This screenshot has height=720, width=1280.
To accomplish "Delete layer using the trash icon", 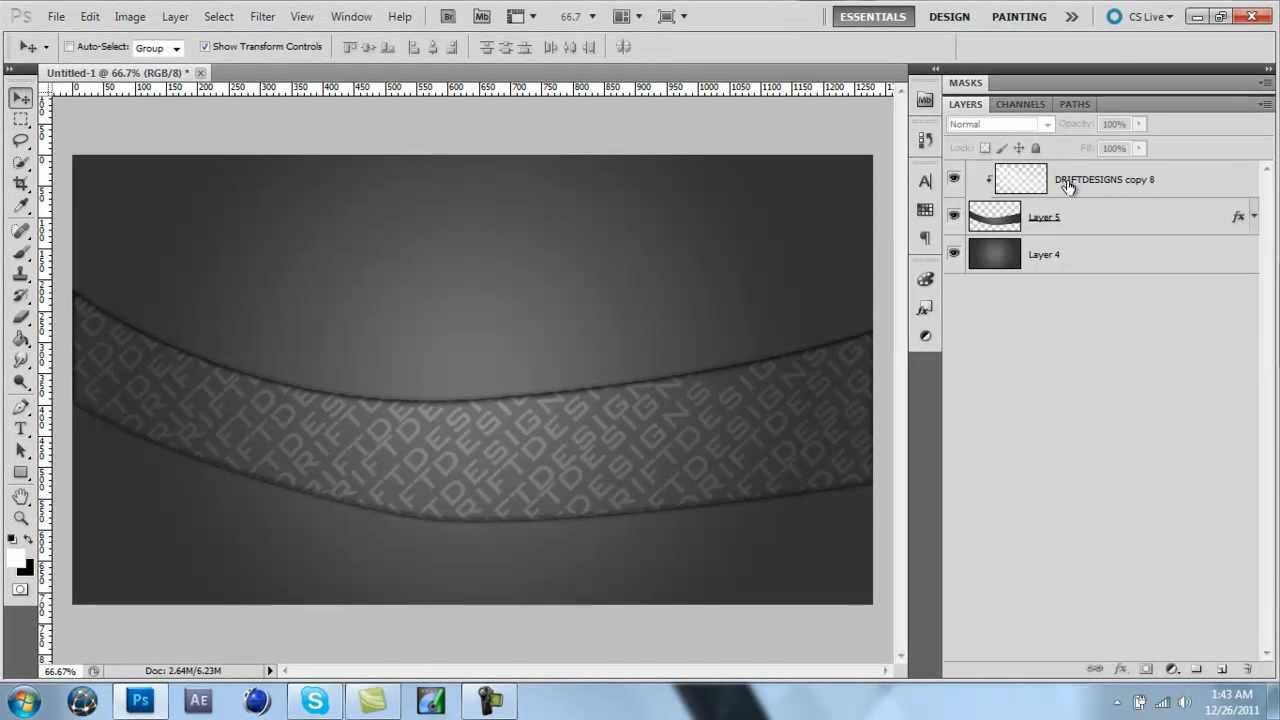I will 1247,669.
